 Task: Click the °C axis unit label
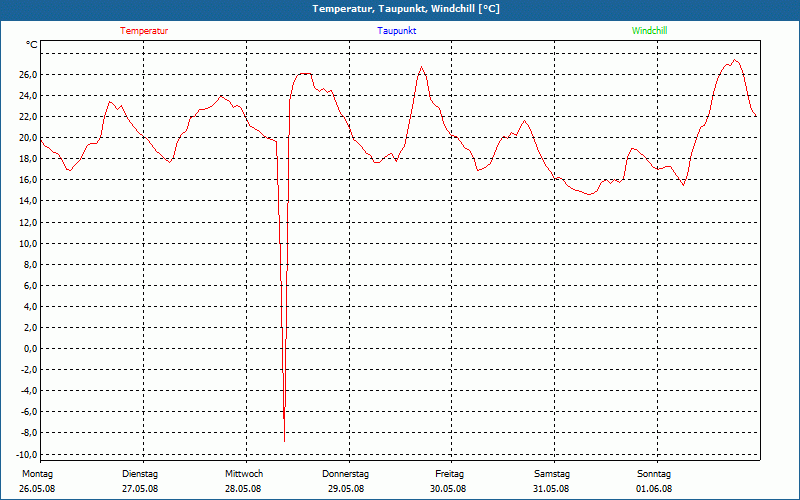(x=32, y=45)
